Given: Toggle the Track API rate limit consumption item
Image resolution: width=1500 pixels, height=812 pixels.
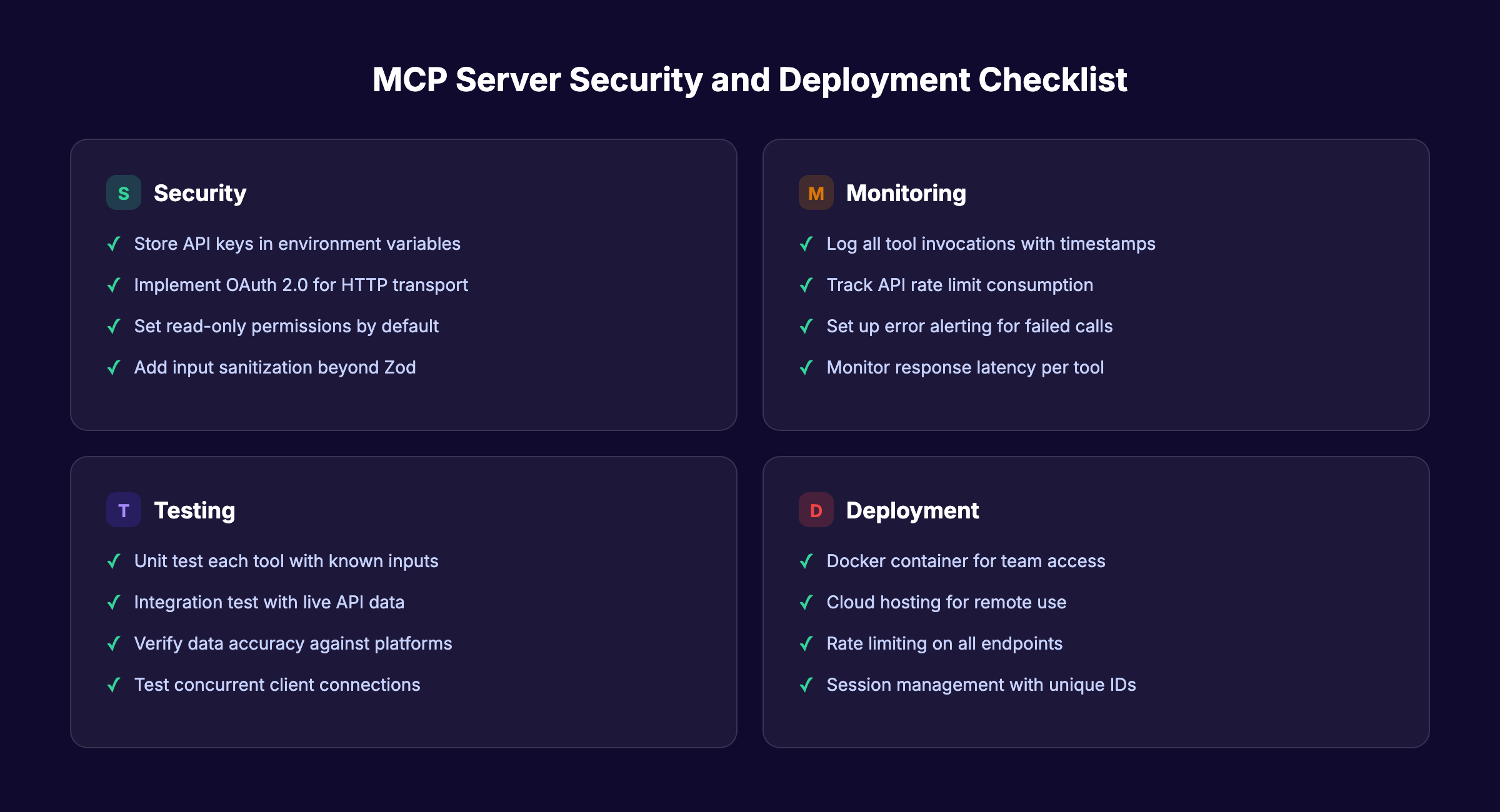Looking at the screenshot, I should tap(959, 285).
